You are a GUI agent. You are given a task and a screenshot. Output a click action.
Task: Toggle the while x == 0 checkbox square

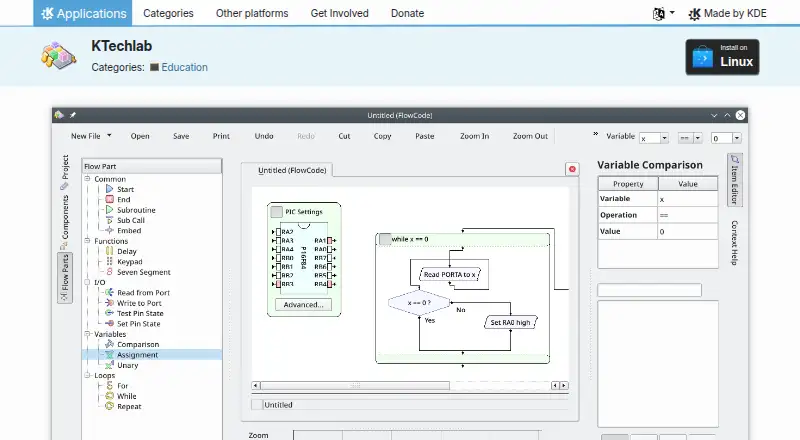[385, 239]
